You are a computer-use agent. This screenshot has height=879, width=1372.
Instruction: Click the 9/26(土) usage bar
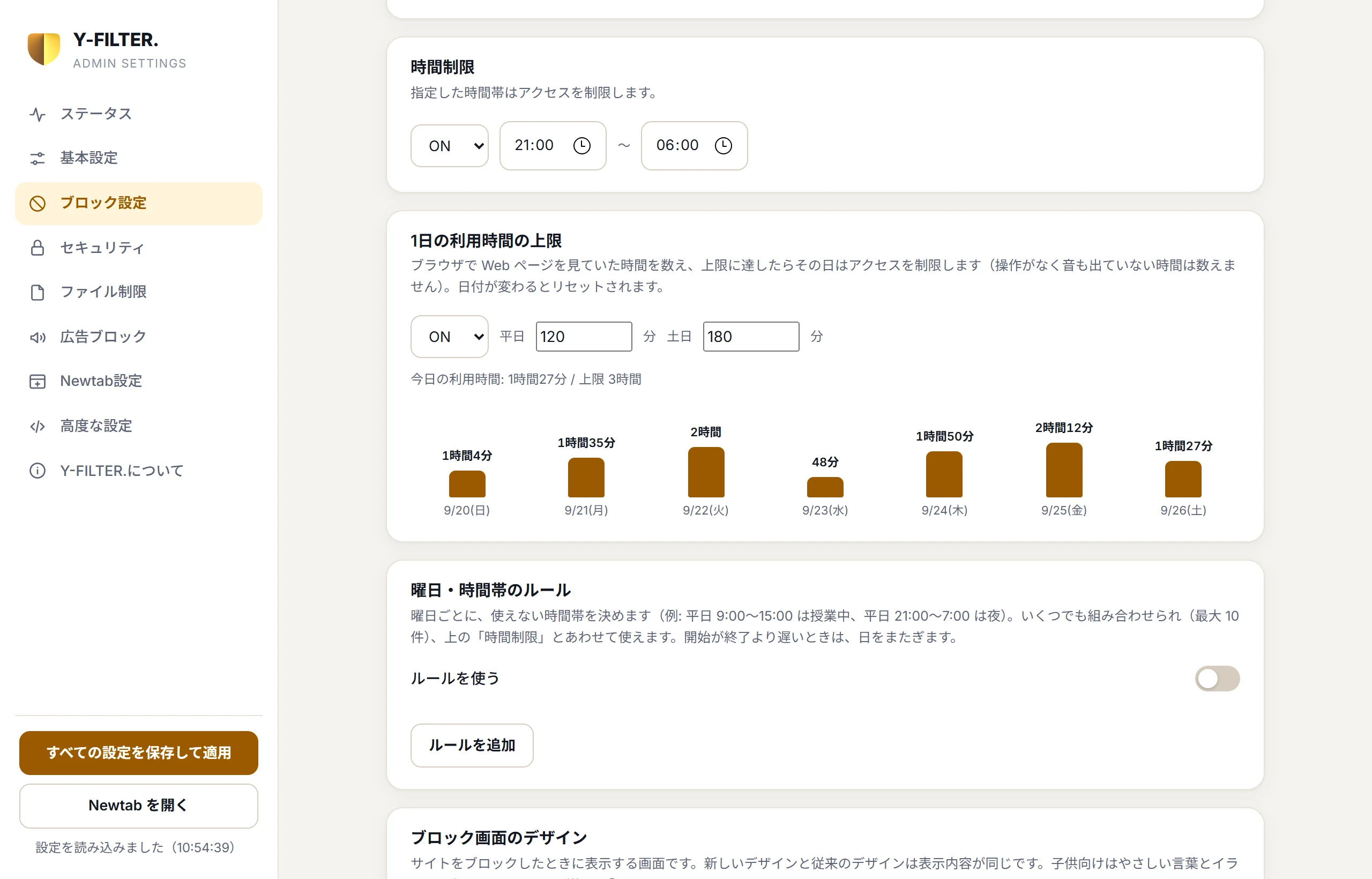pyautogui.click(x=1182, y=479)
